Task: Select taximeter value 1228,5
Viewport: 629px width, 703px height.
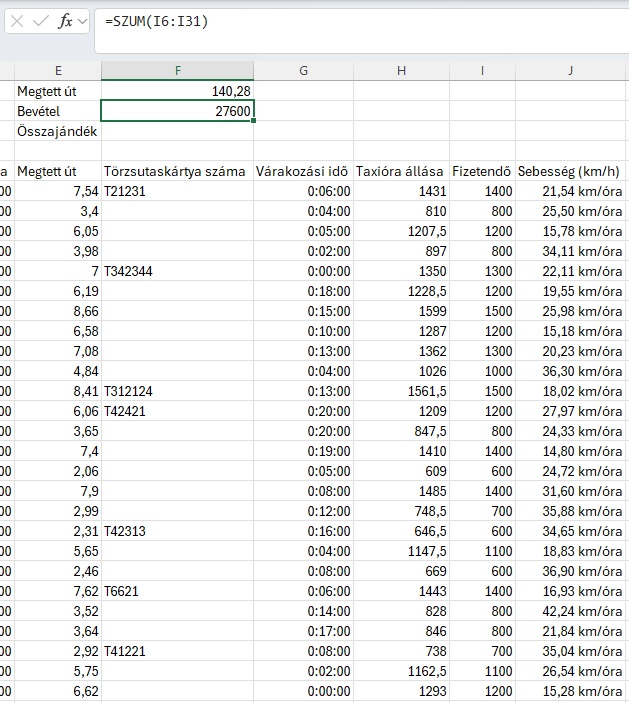Action: point(401,291)
